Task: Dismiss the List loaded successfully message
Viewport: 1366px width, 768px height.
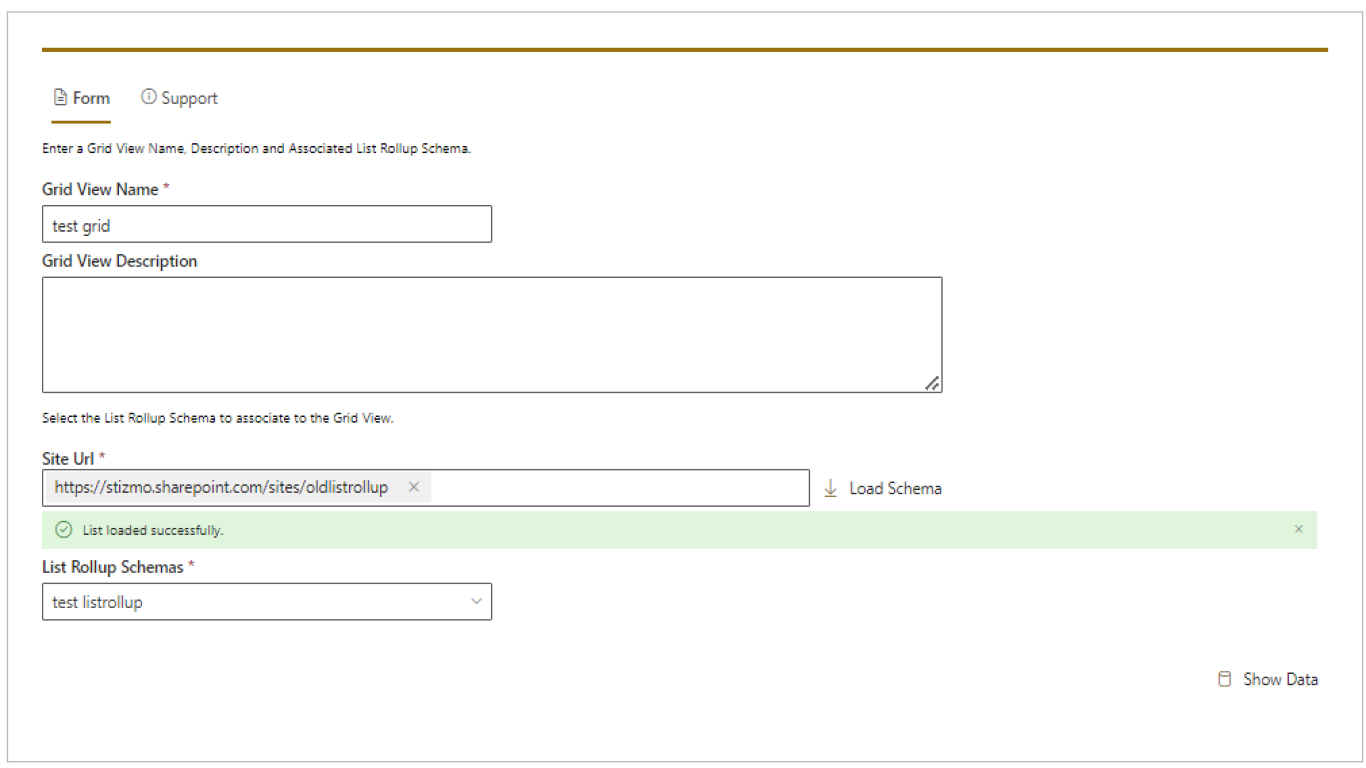Action: (1298, 529)
